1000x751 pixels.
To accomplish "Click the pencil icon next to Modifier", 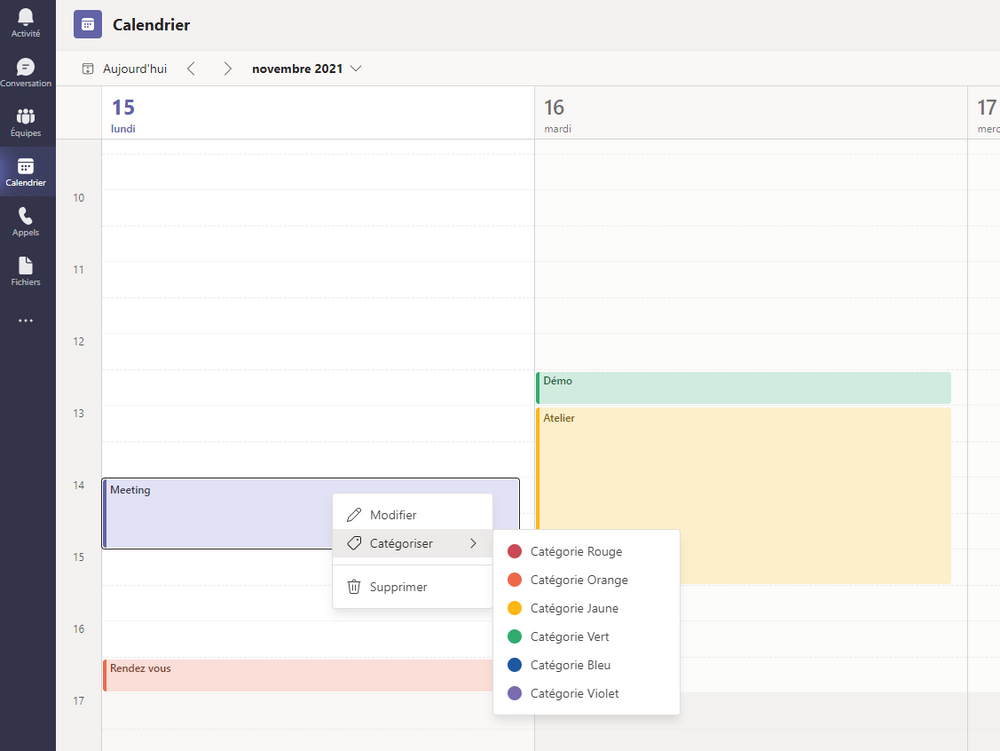I will tap(354, 514).
